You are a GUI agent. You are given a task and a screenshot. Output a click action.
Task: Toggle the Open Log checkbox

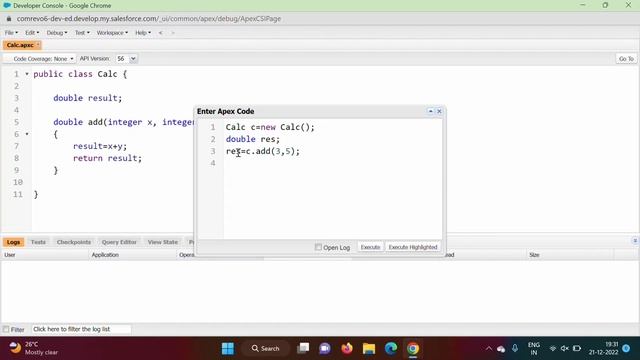[x=318, y=247]
